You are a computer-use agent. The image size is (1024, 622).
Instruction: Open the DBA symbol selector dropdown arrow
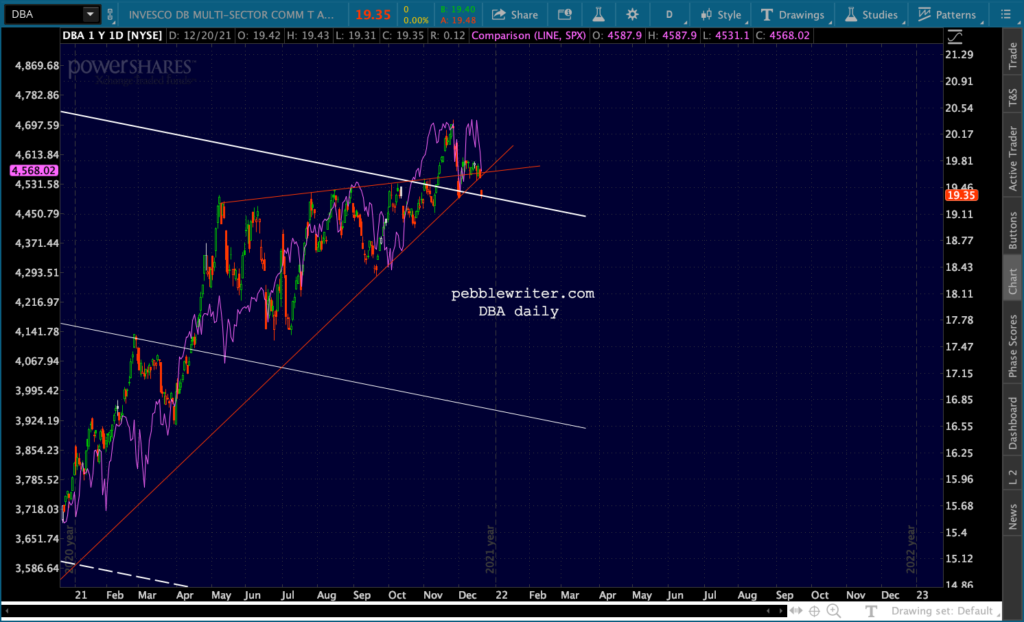coord(90,14)
